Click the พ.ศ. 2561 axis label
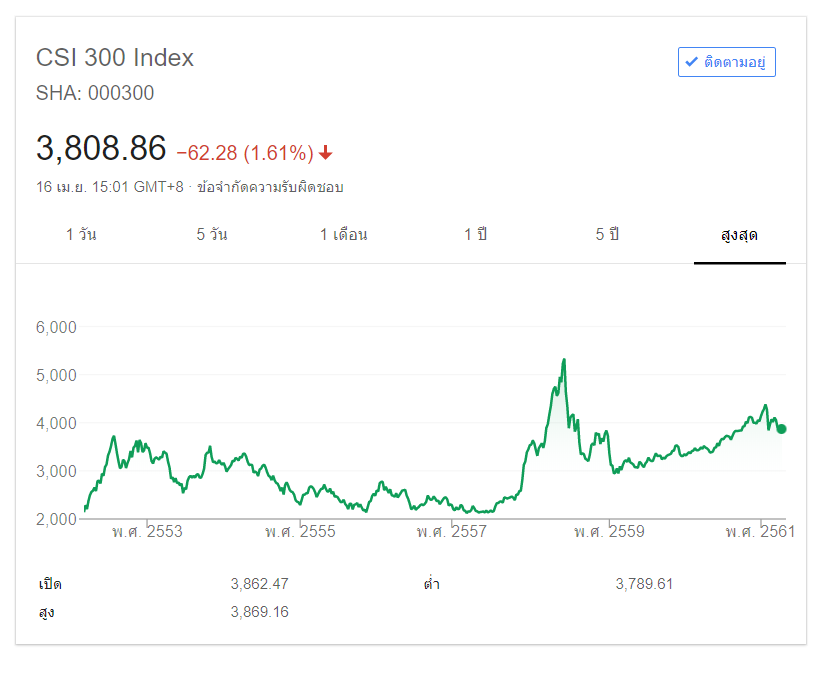This screenshot has width=828, height=682. pyautogui.click(x=760, y=531)
